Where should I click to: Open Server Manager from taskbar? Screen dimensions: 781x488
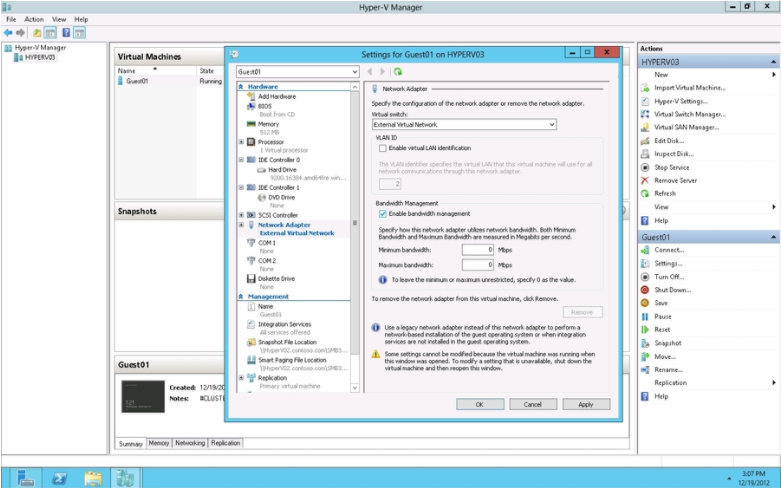(x=25, y=478)
